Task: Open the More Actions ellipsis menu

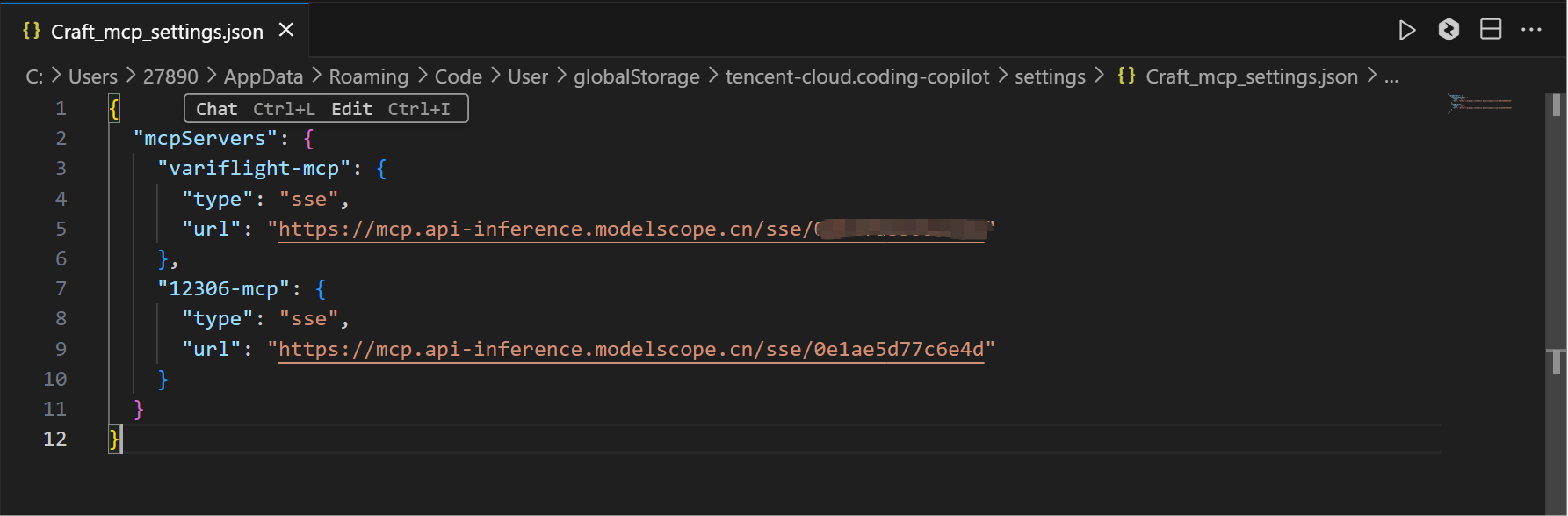Action: click(x=1531, y=30)
